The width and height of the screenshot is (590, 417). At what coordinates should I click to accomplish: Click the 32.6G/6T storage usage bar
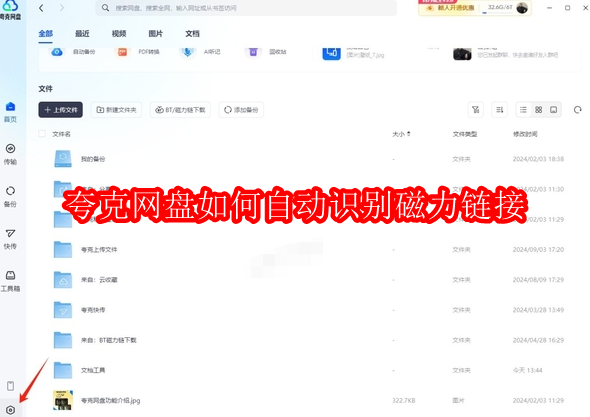[x=497, y=8]
